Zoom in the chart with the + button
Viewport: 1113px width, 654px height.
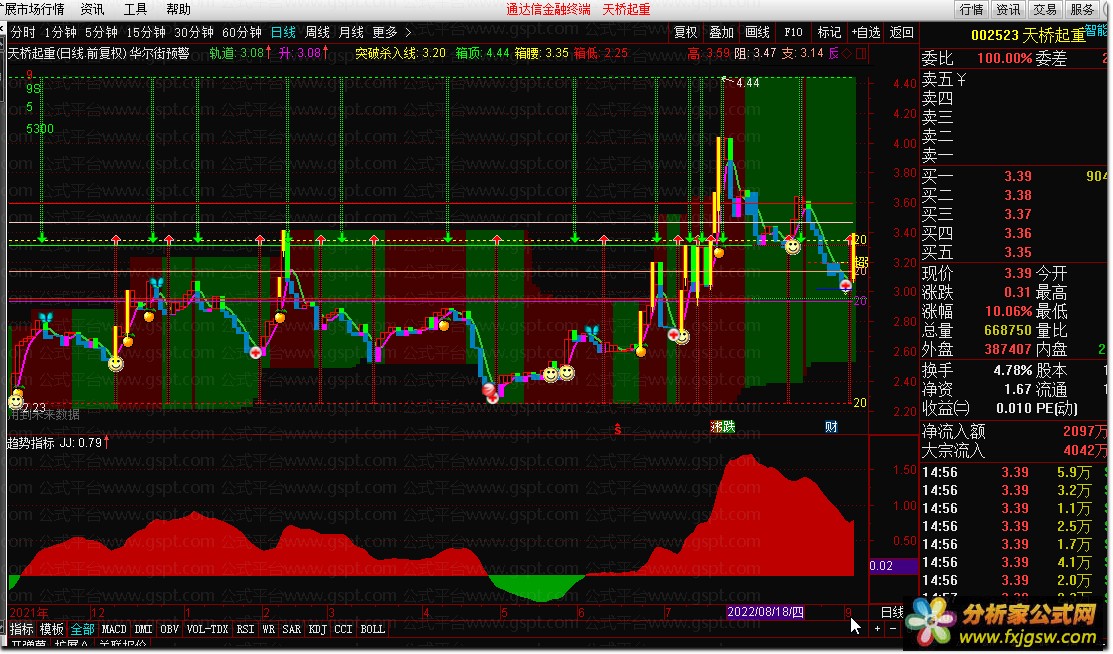coord(878,629)
